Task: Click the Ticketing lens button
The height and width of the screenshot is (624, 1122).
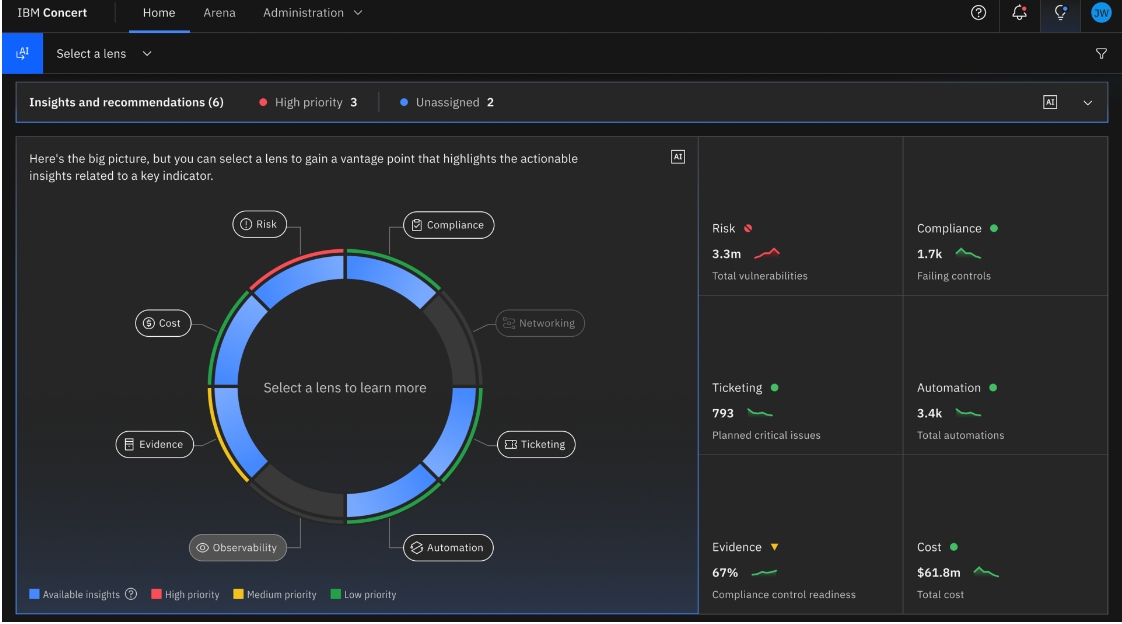Action: point(536,445)
